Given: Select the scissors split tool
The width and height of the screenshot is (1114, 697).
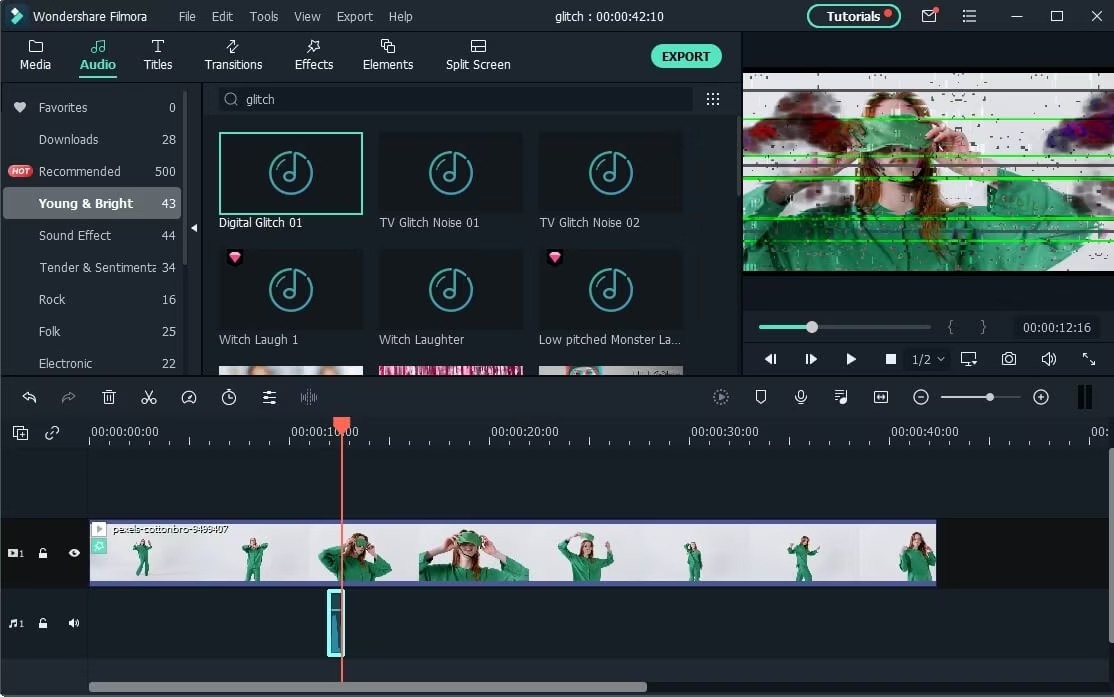Looking at the screenshot, I should tap(148, 397).
